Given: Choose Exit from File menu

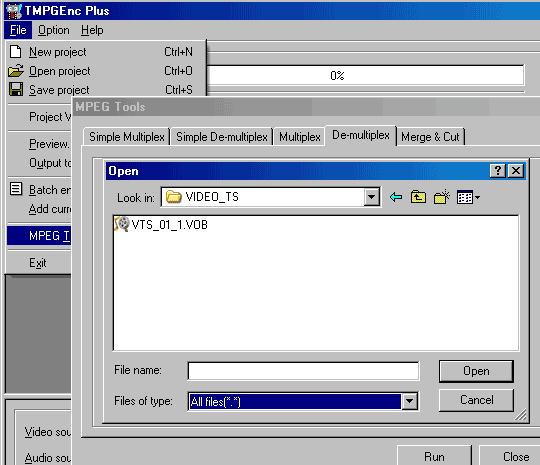Looking at the screenshot, I should click(x=38, y=263).
